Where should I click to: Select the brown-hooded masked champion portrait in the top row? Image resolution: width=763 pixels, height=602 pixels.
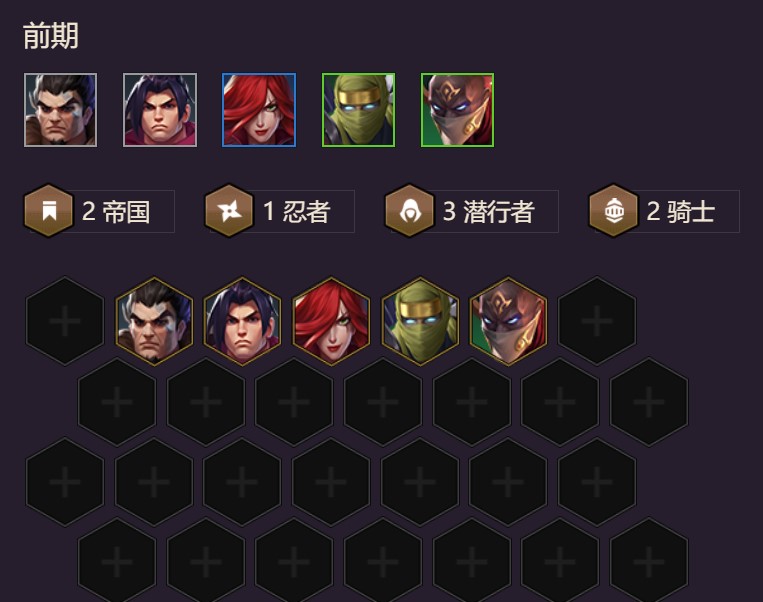tap(457, 110)
